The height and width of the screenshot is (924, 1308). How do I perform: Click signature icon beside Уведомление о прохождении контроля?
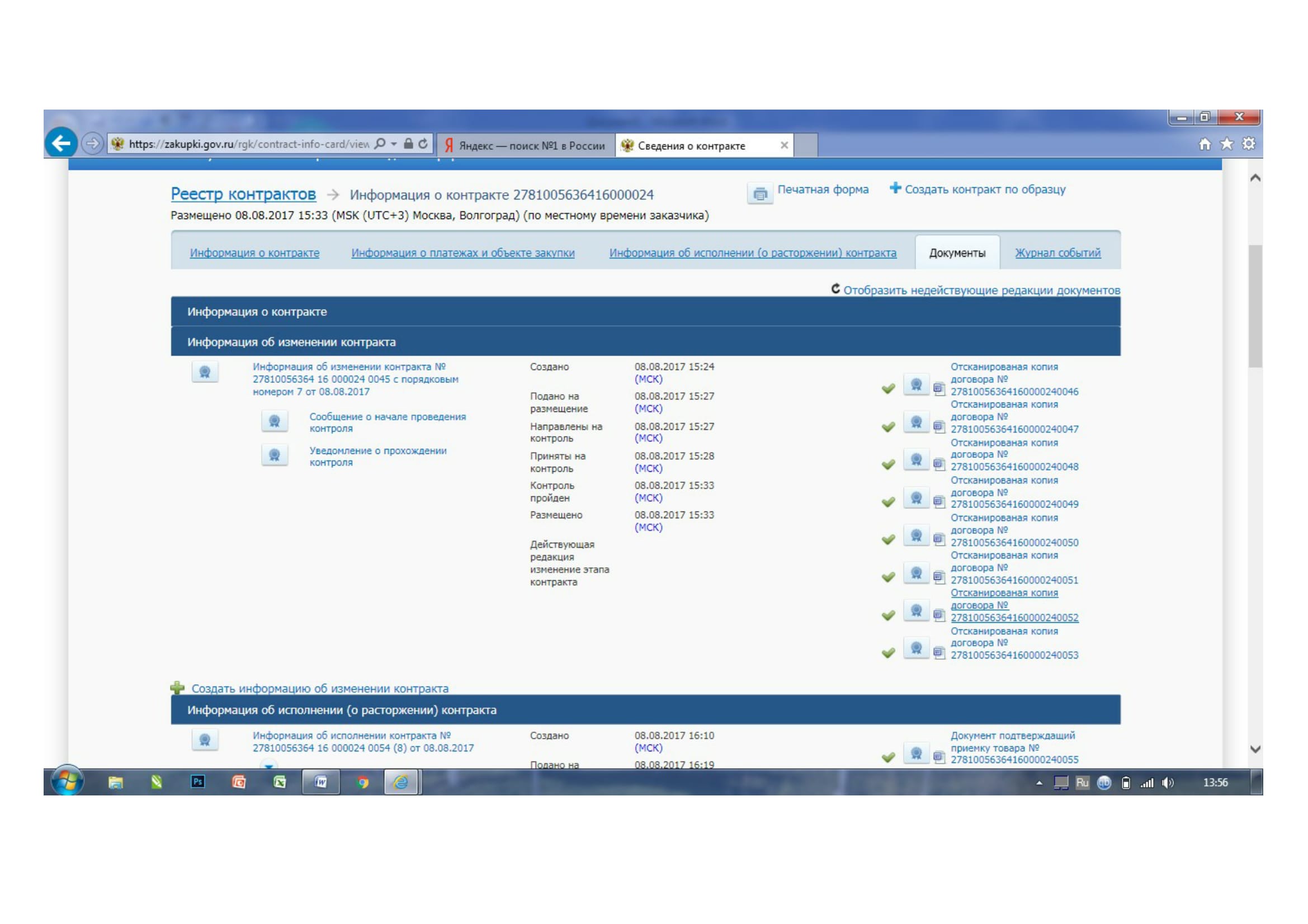[274, 456]
